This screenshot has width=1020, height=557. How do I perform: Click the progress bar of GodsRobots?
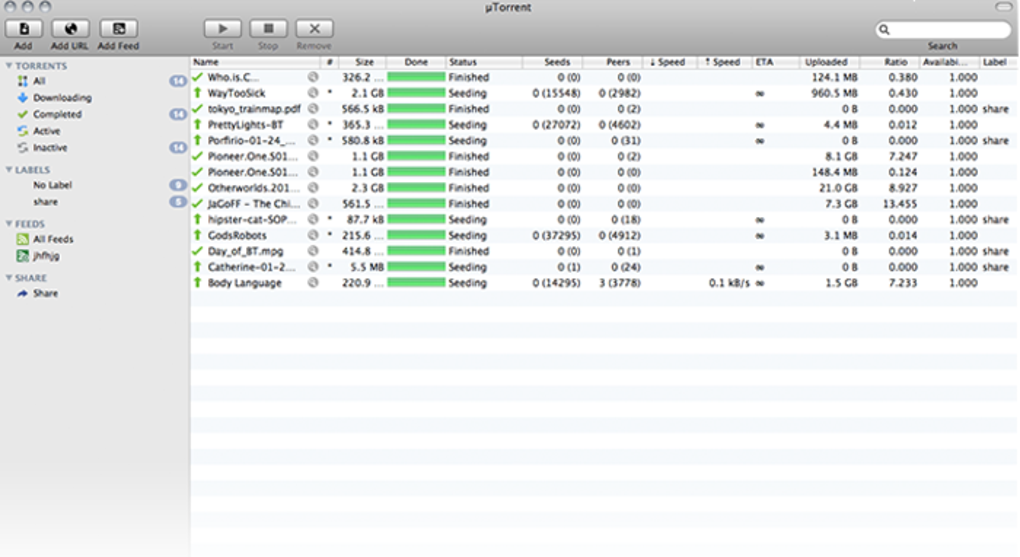[416, 235]
